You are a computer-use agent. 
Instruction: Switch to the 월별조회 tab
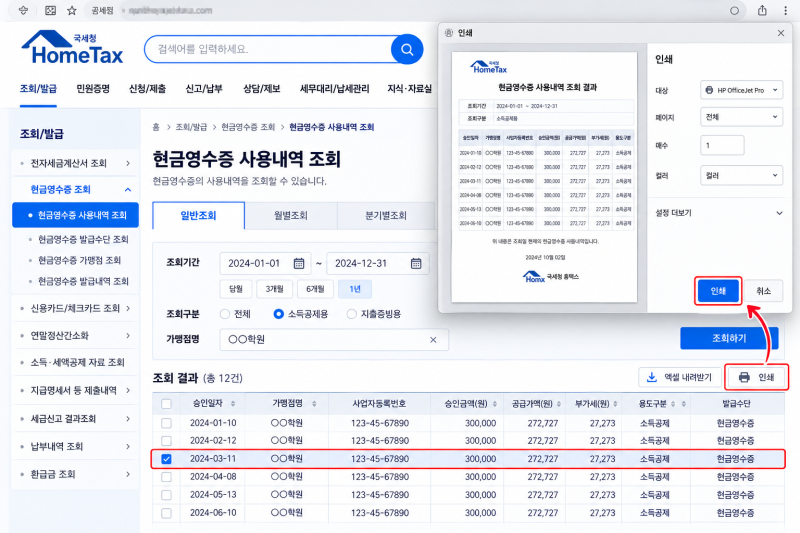291,216
